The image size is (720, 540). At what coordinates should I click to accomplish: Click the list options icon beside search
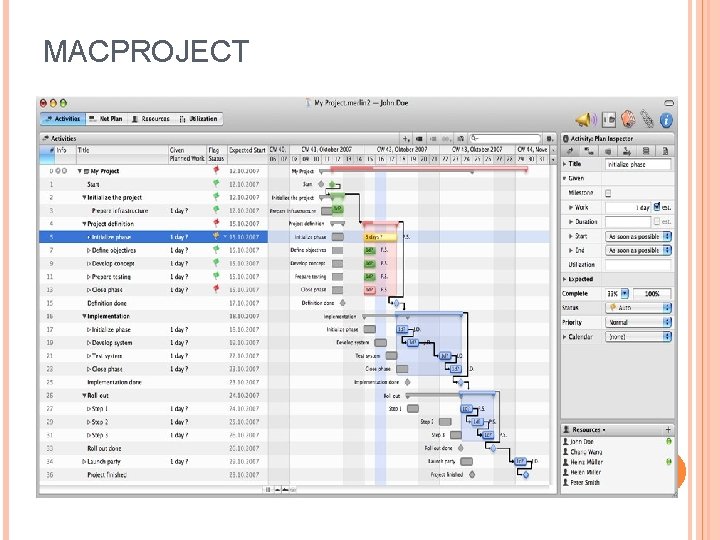[x=549, y=139]
